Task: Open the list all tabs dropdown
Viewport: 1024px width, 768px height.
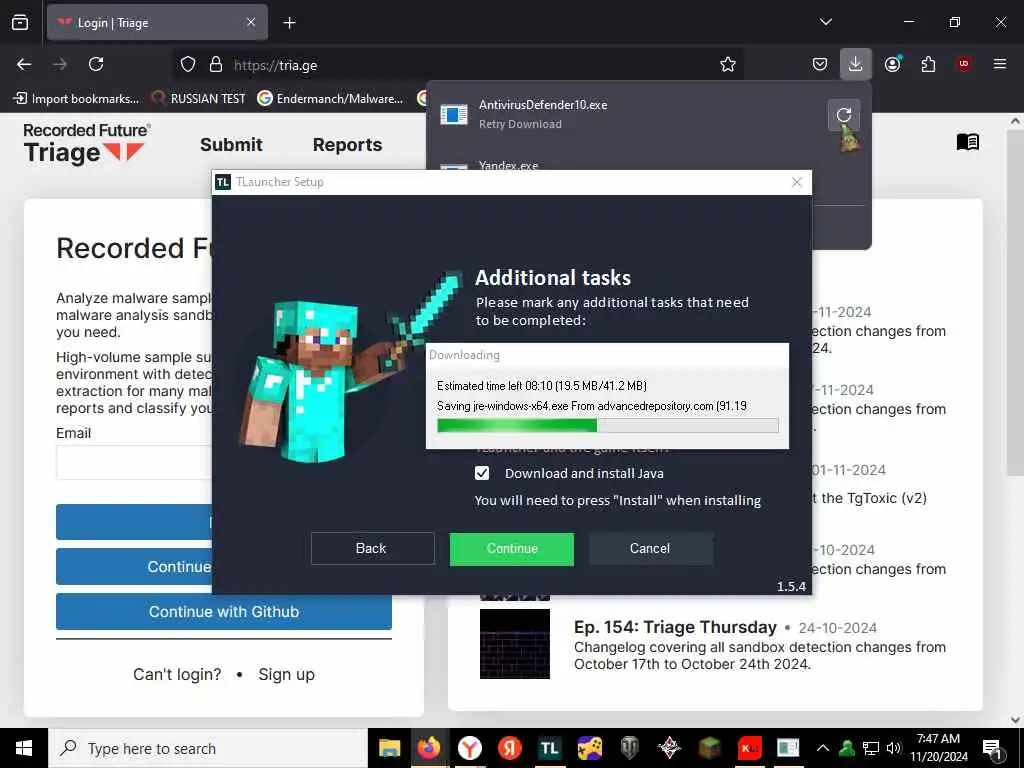Action: point(825,22)
